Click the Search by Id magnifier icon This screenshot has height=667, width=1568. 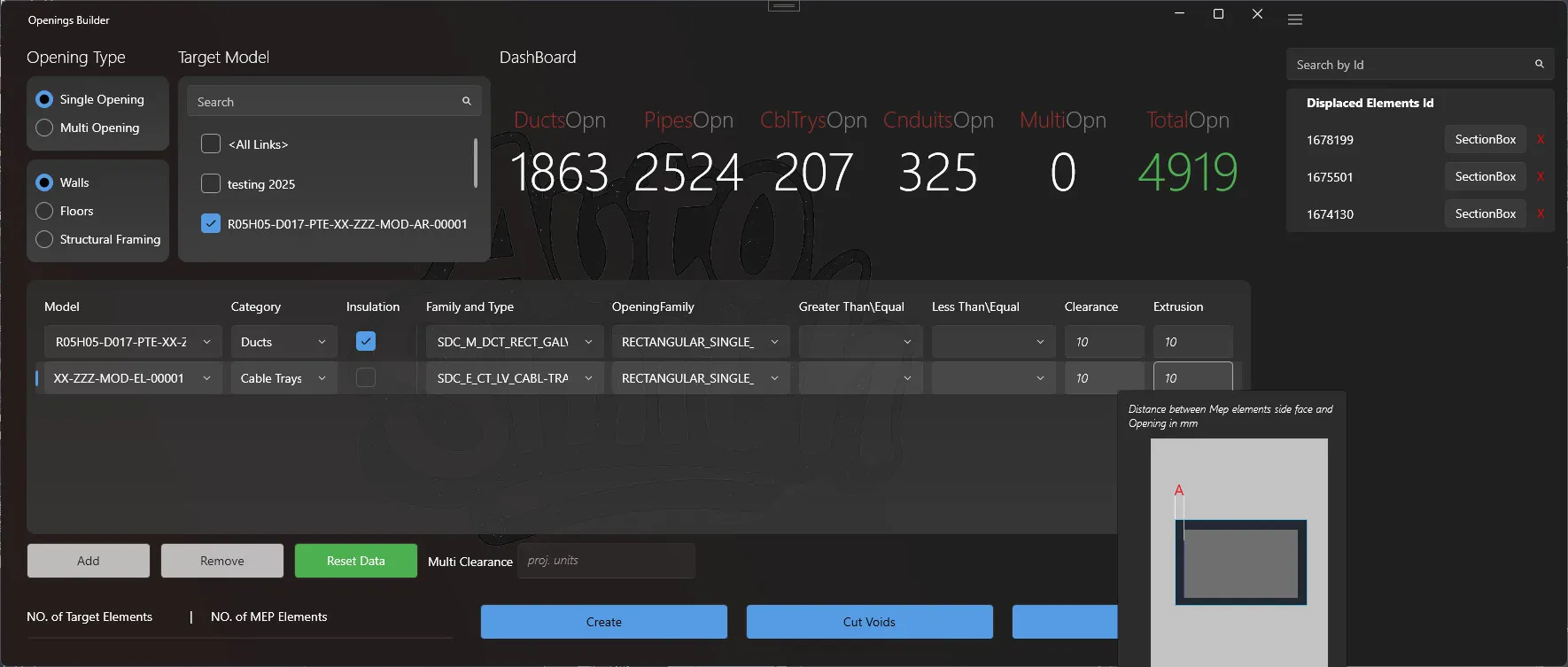(1540, 64)
